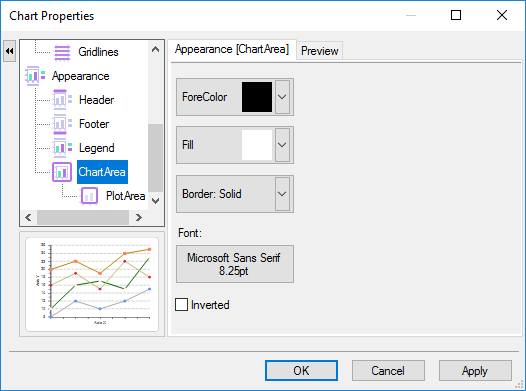Click the PlotArea node icon
The height and width of the screenshot is (391, 526).
(89, 196)
